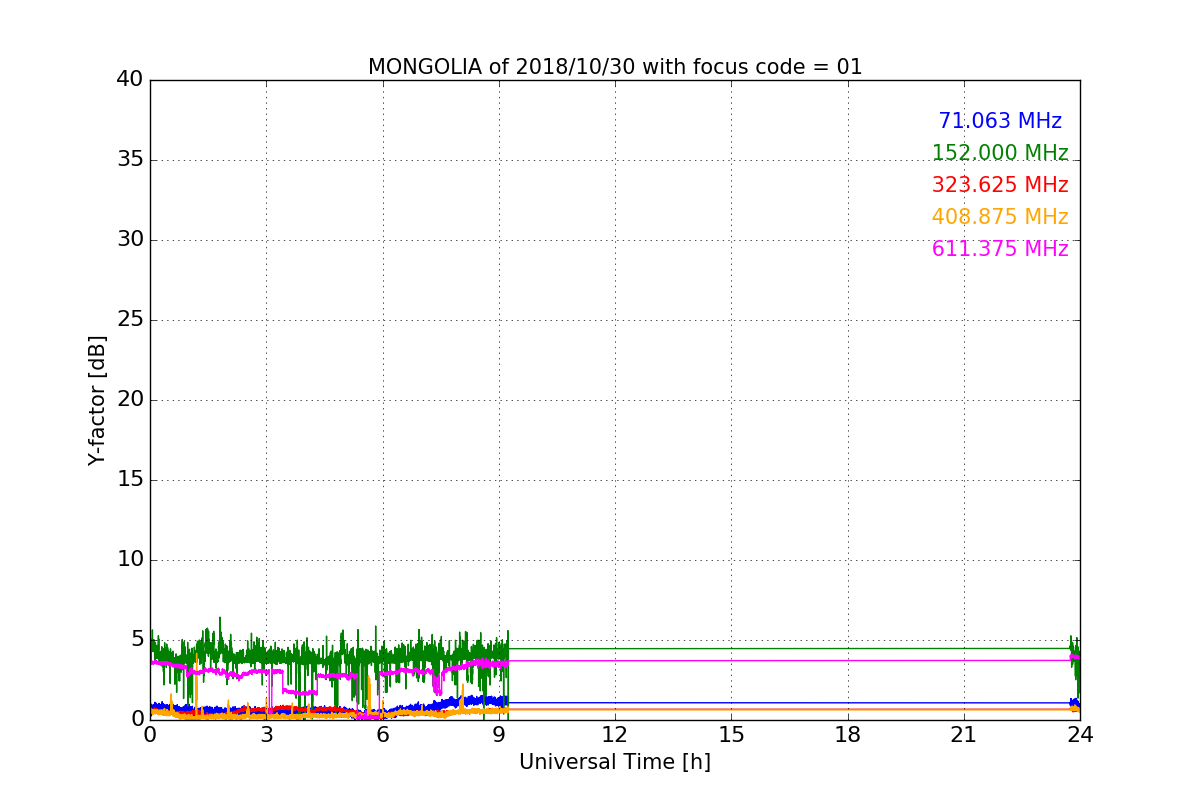
Task: Click y-axis tick label 35
Action: tap(129, 159)
